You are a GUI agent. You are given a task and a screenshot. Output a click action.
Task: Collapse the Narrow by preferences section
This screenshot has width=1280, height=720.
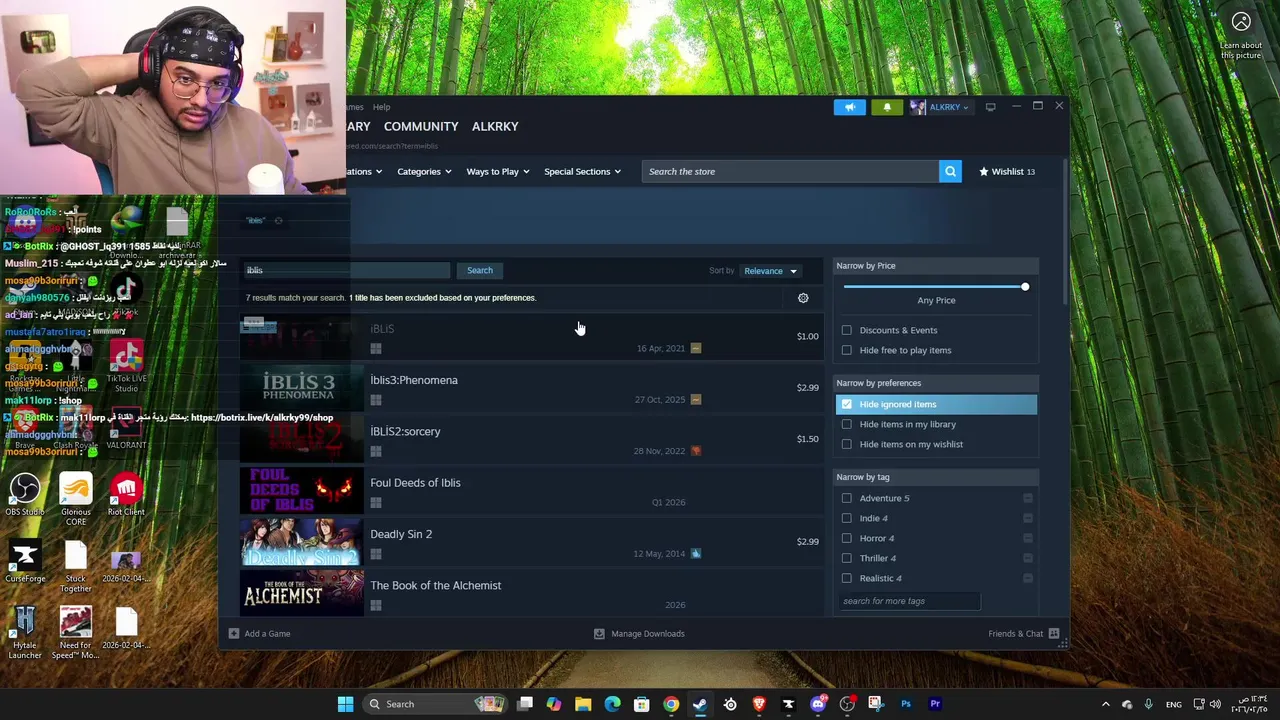[936, 383]
